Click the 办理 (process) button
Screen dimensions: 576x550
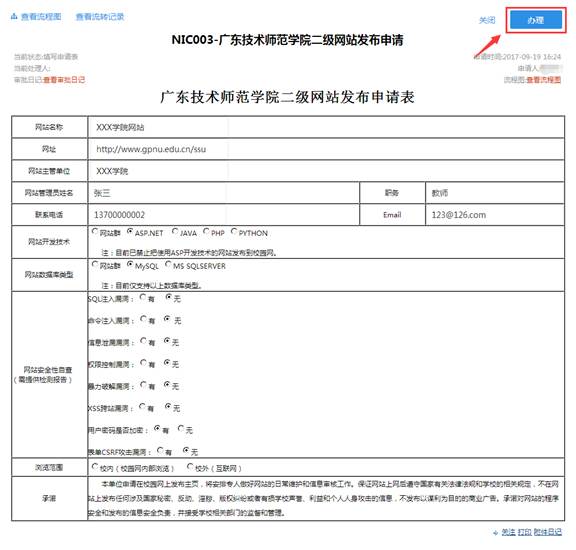tap(536, 20)
